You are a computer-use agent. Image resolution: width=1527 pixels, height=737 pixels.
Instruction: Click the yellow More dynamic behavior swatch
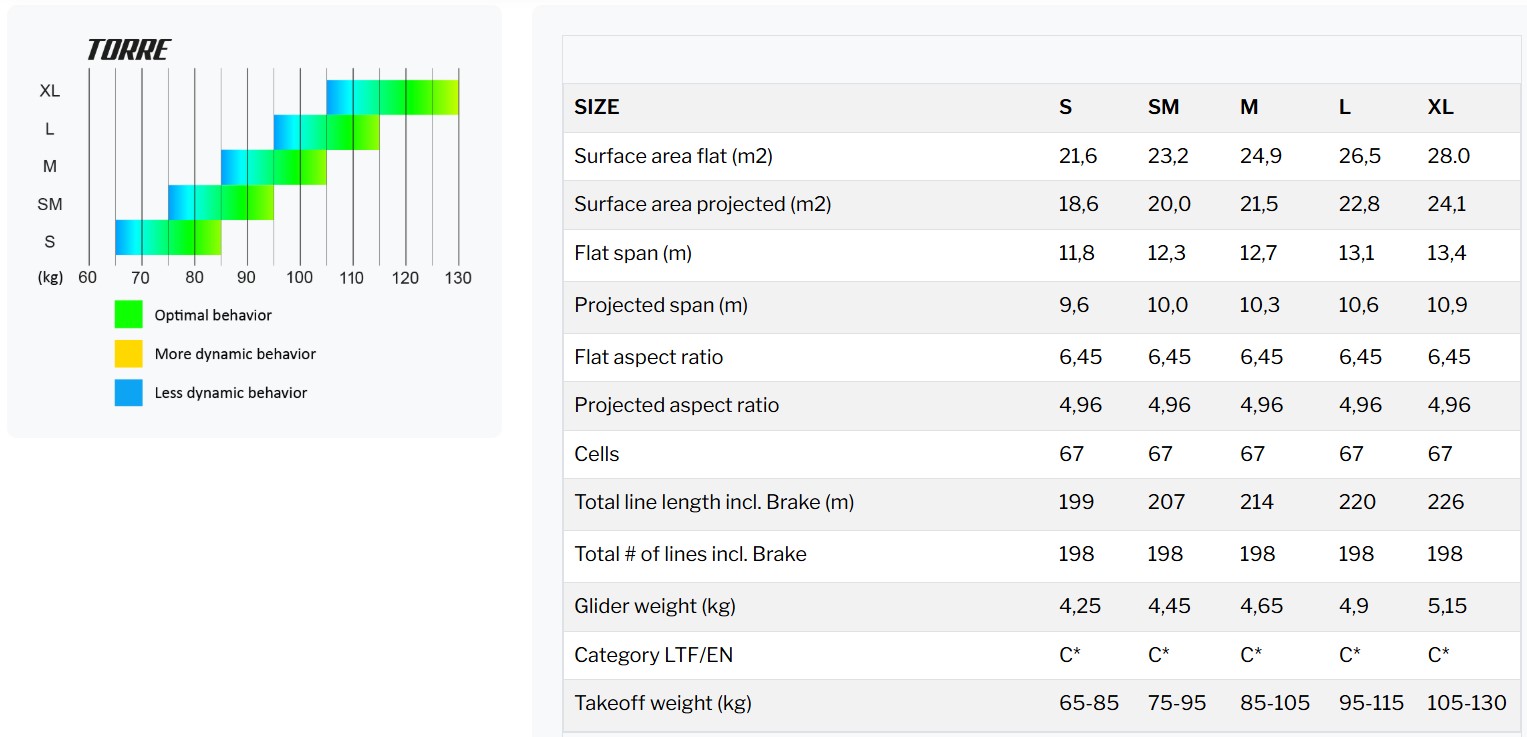pos(128,354)
